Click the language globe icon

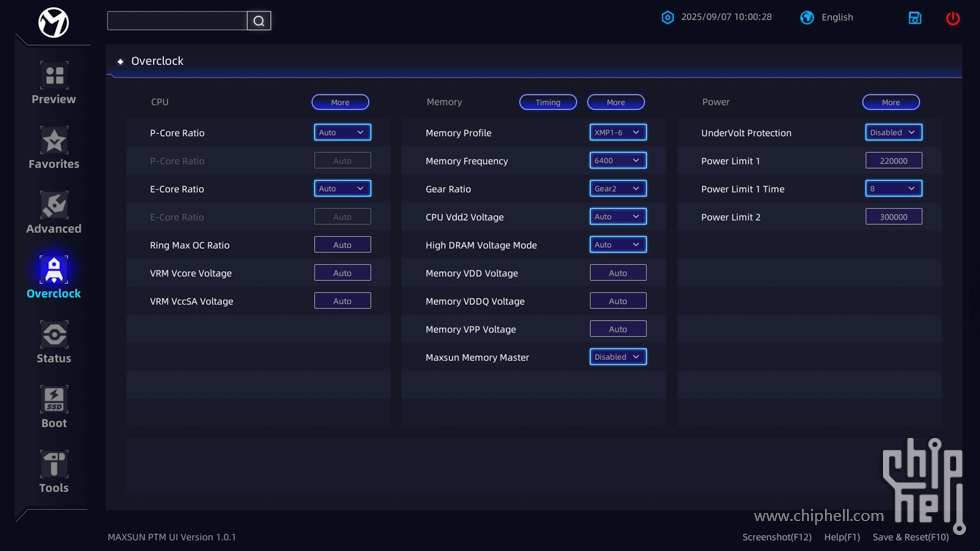click(807, 17)
